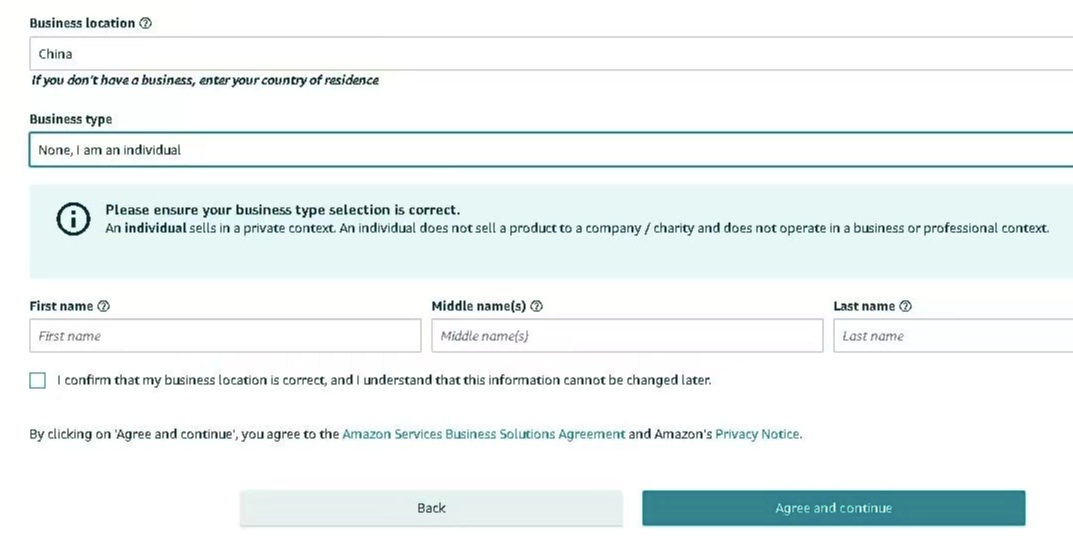Focus the Middle name(s) text box
Screen dimensions: 1073x544
(627, 336)
